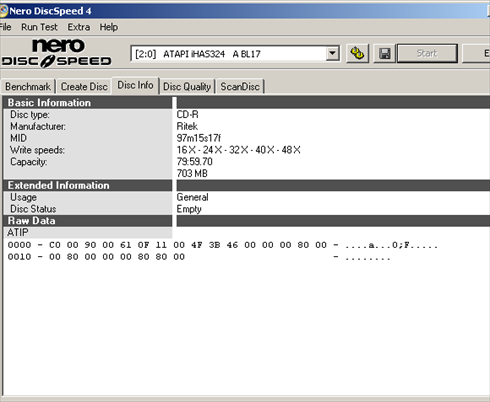The image size is (490, 402).
Task: Click the Start button
Action: point(427,53)
